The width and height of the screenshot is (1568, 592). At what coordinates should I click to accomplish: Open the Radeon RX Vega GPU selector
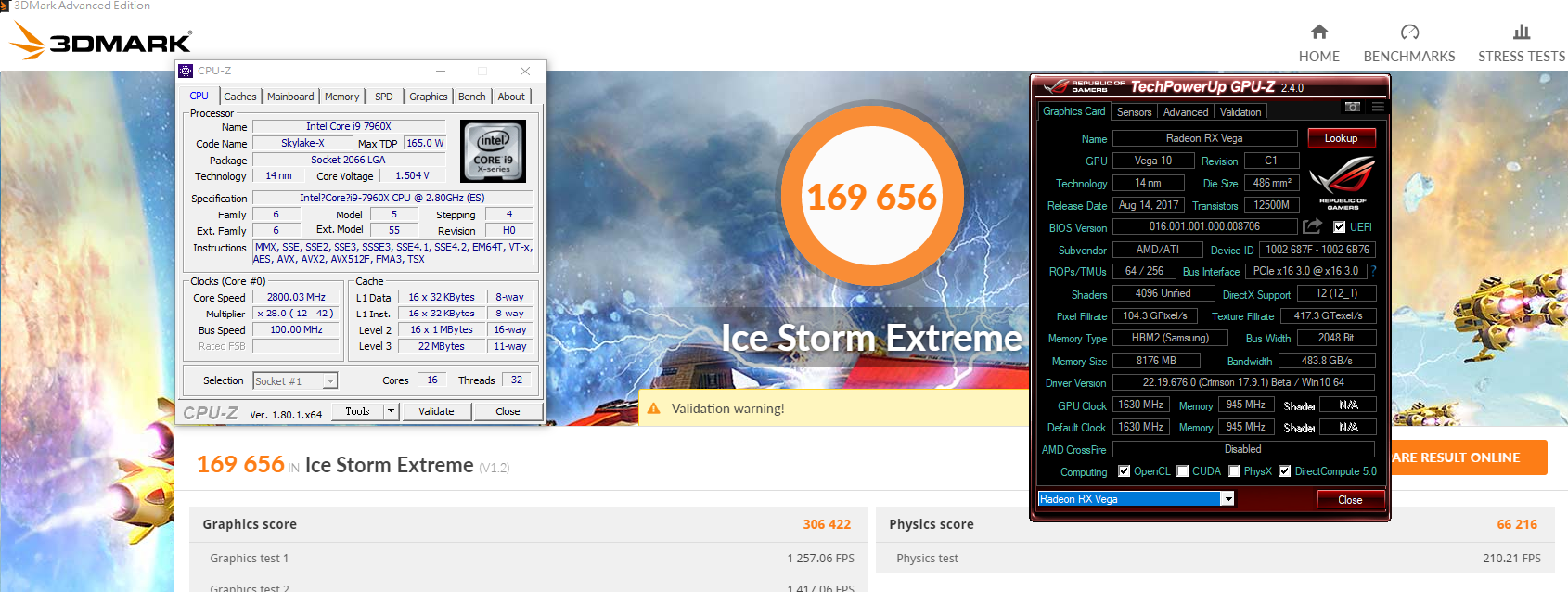(1137, 499)
